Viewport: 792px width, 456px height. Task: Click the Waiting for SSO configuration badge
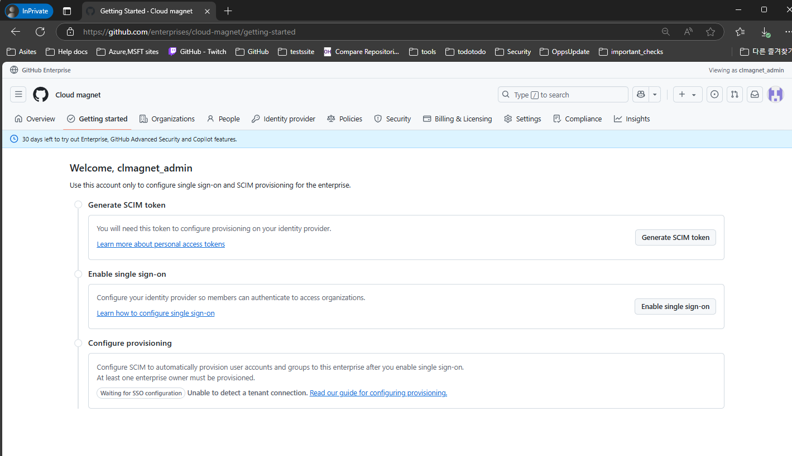141,393
